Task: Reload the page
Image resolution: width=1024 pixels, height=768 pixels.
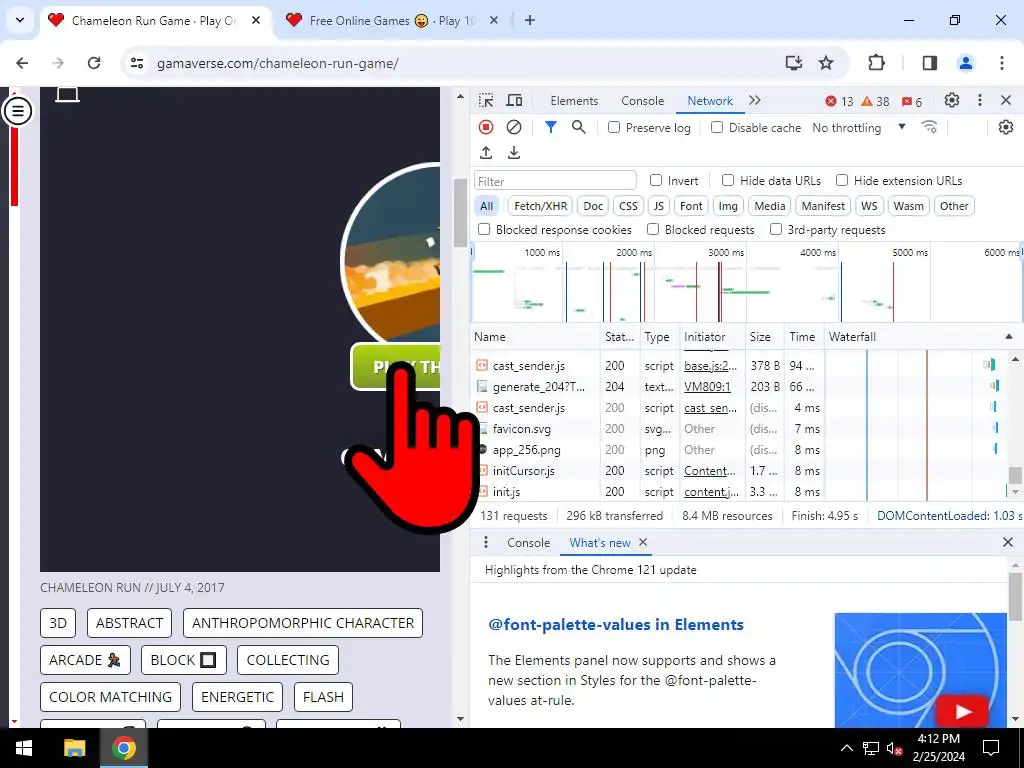Action: click(x=94, y=63)
